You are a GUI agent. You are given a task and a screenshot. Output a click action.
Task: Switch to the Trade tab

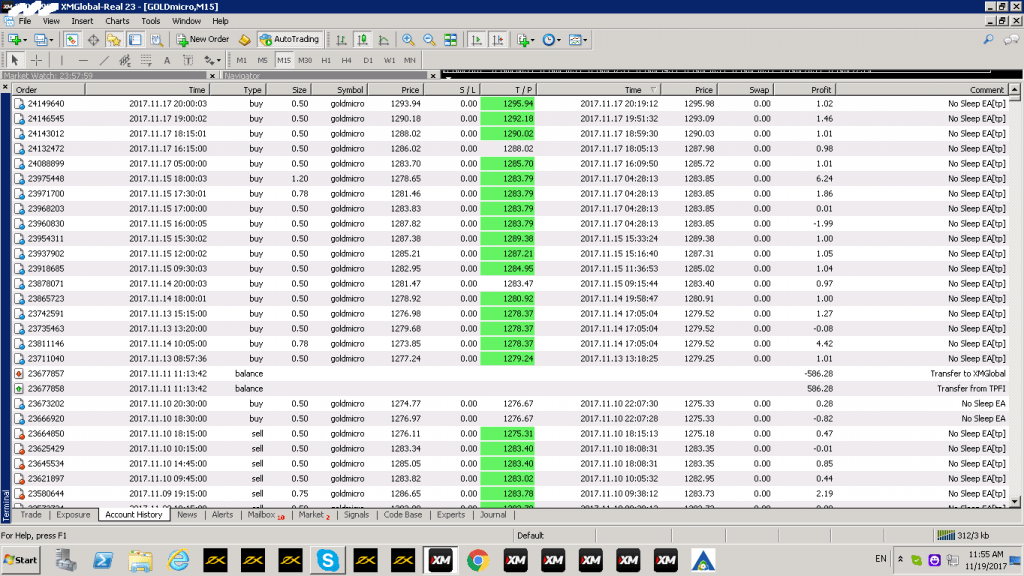31,515
